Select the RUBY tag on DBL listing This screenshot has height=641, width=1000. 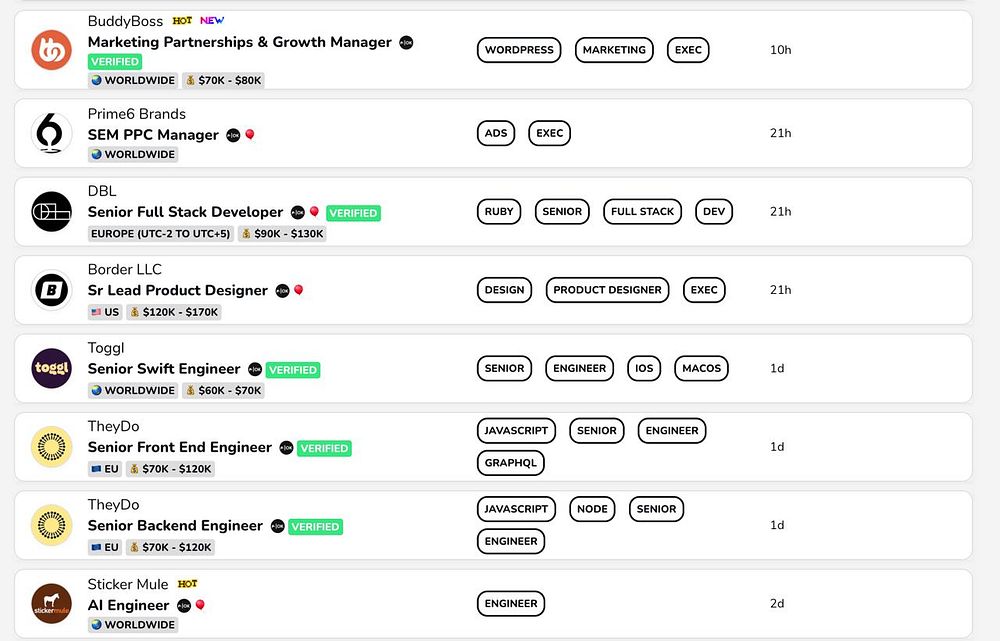click(x=499, y=212)
